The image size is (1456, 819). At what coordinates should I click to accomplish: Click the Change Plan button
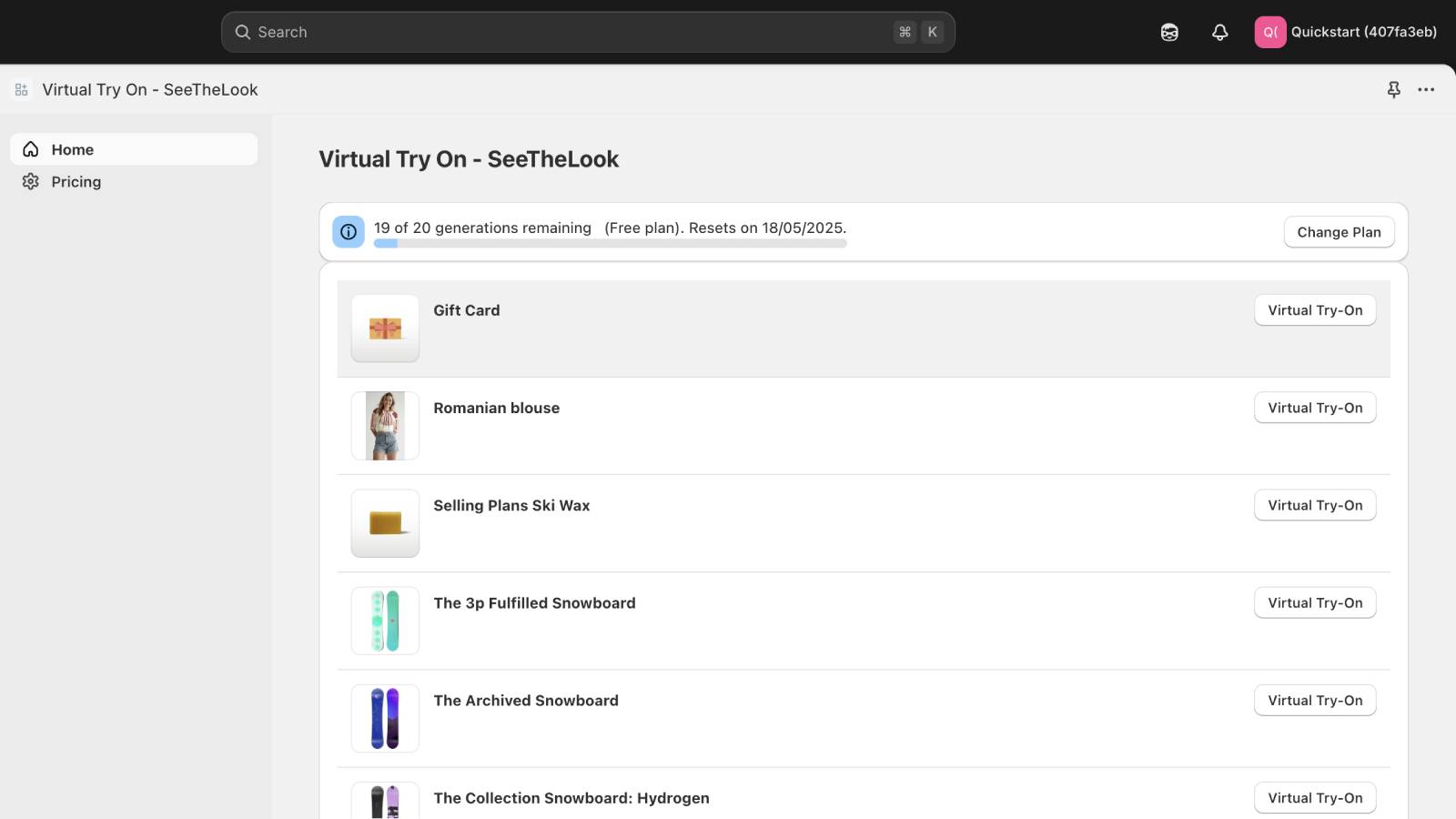(1339, 232)
